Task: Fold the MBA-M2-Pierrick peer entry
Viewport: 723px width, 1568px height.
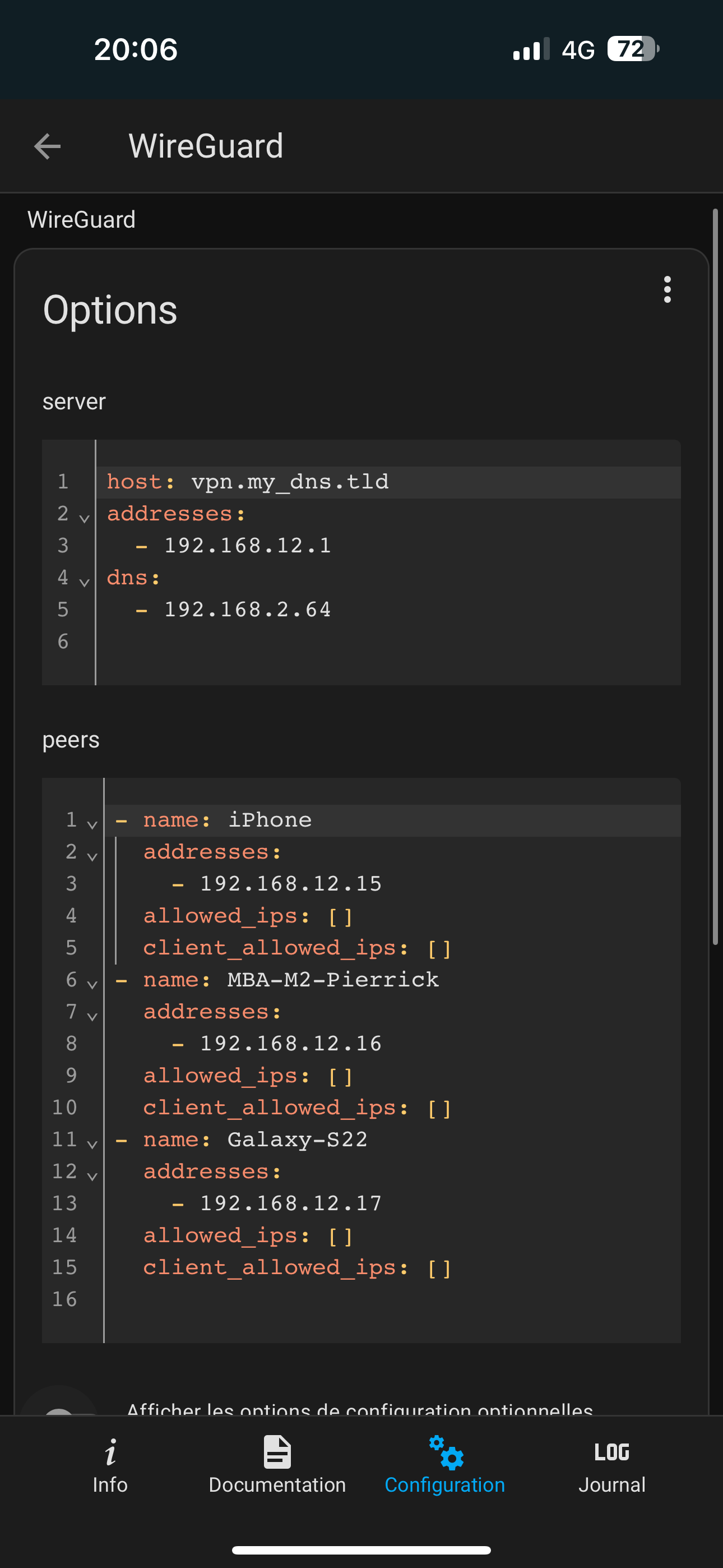Action: 92,984
